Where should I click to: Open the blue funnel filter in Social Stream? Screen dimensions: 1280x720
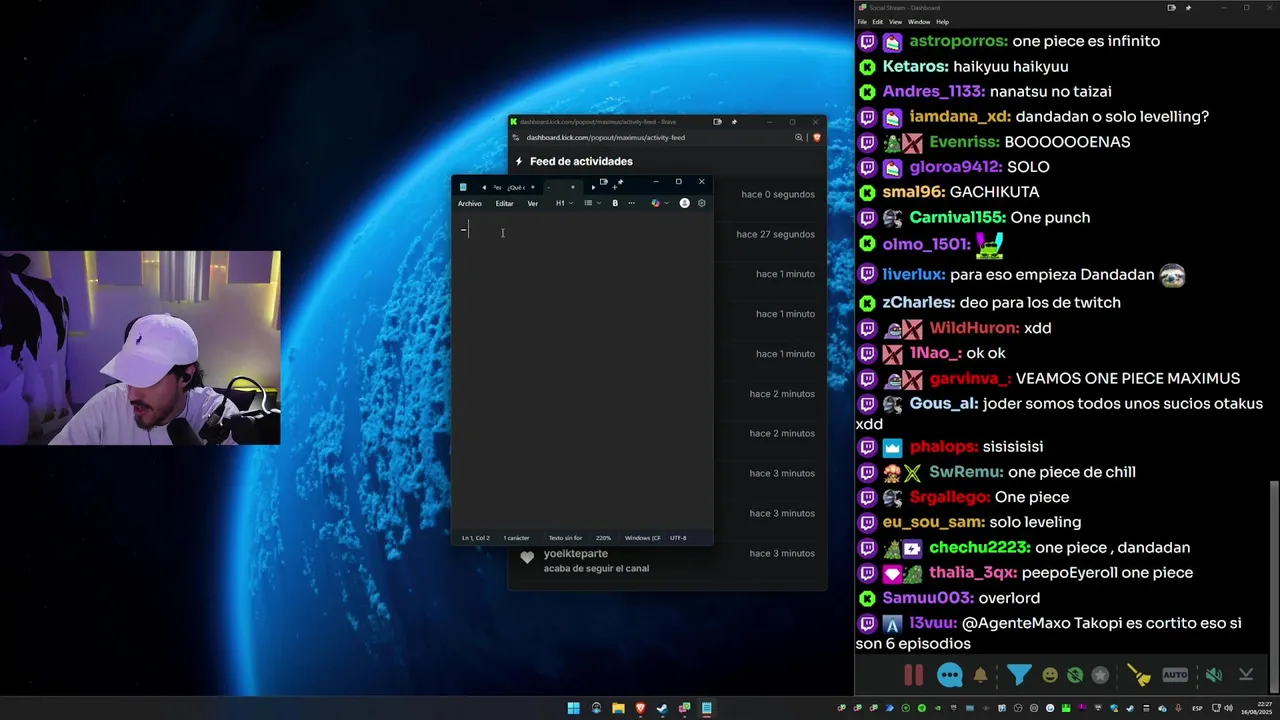point(1018,675)
